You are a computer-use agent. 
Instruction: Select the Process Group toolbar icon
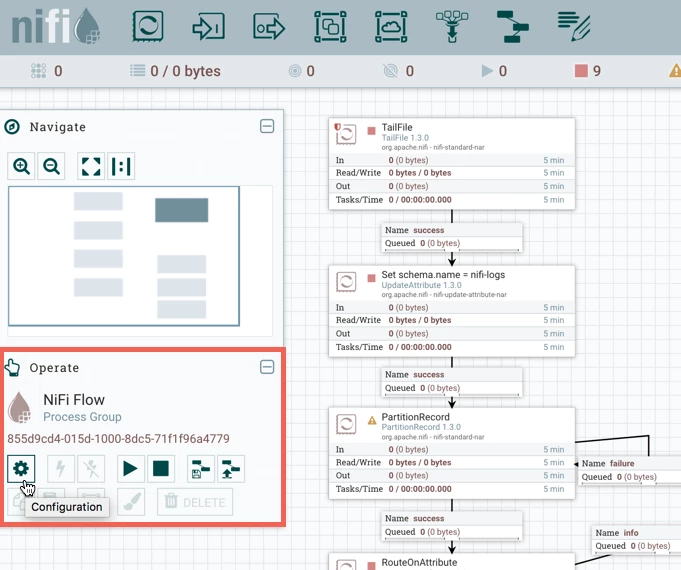330,27
